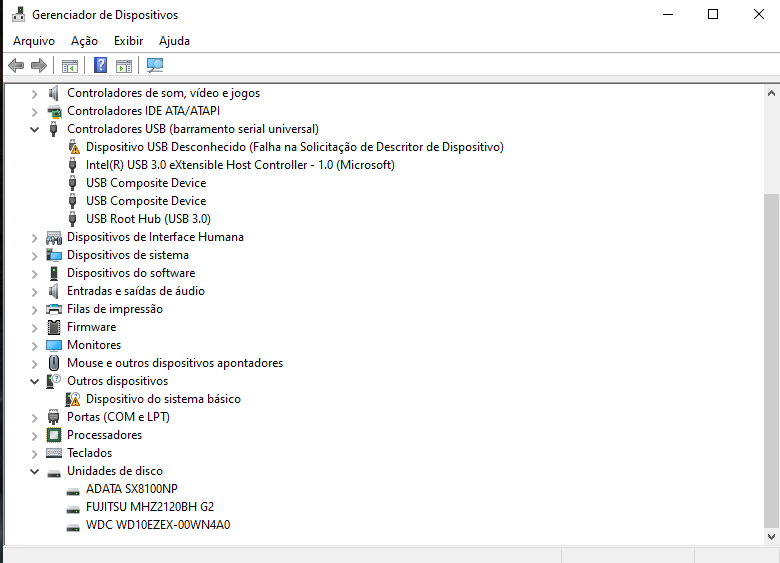This screenshot has width=780, height=563.
Task: Toggle the action pane toolbar icon
Action: click(124, 66)
